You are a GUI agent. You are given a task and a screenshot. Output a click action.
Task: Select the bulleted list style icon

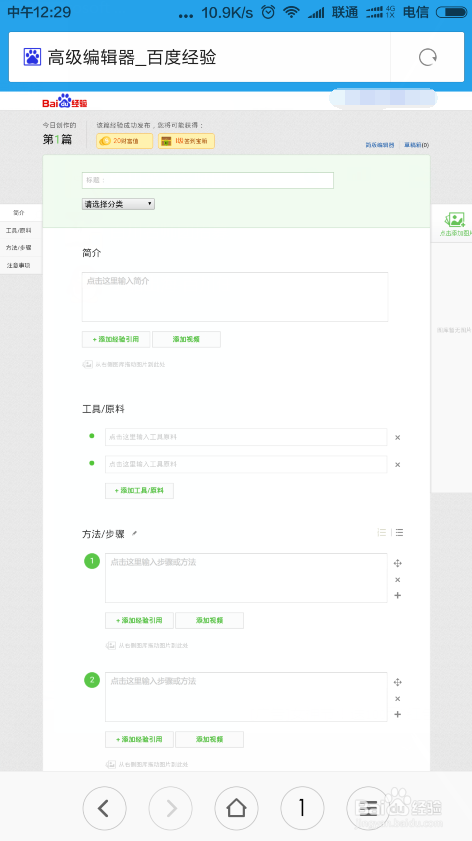tap(399, 533)
